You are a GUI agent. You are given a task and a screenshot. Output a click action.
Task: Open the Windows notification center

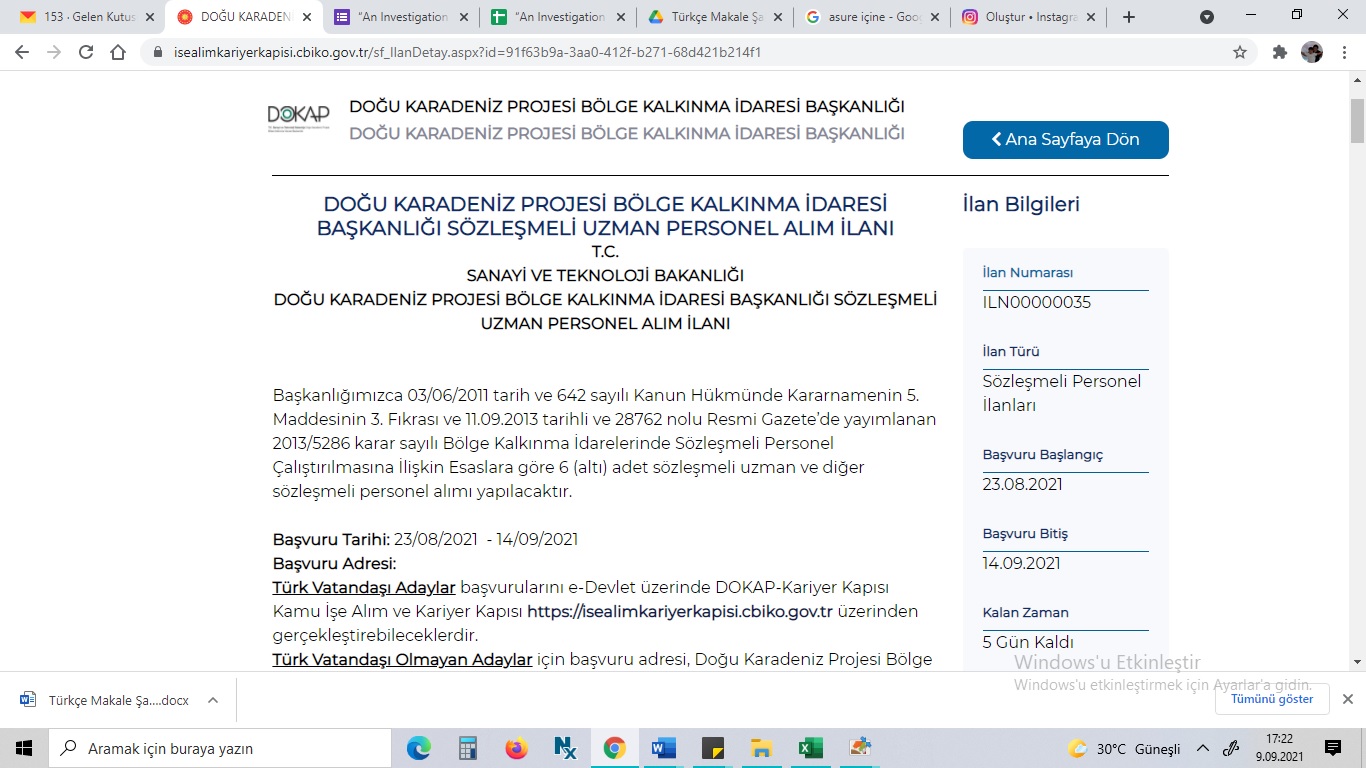(1333, 748)
